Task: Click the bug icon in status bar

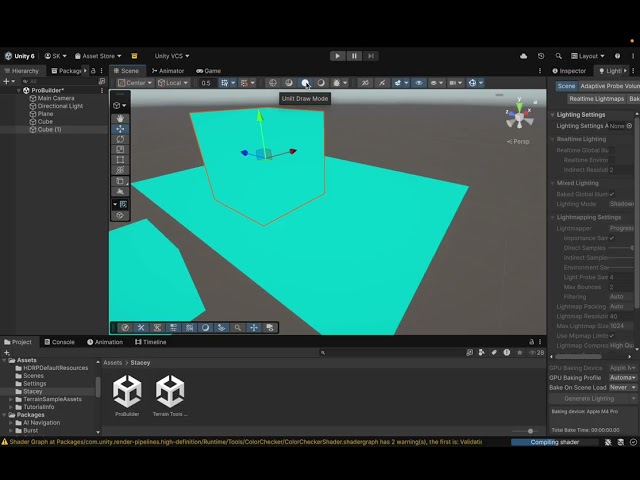Action: coord(608,442)
